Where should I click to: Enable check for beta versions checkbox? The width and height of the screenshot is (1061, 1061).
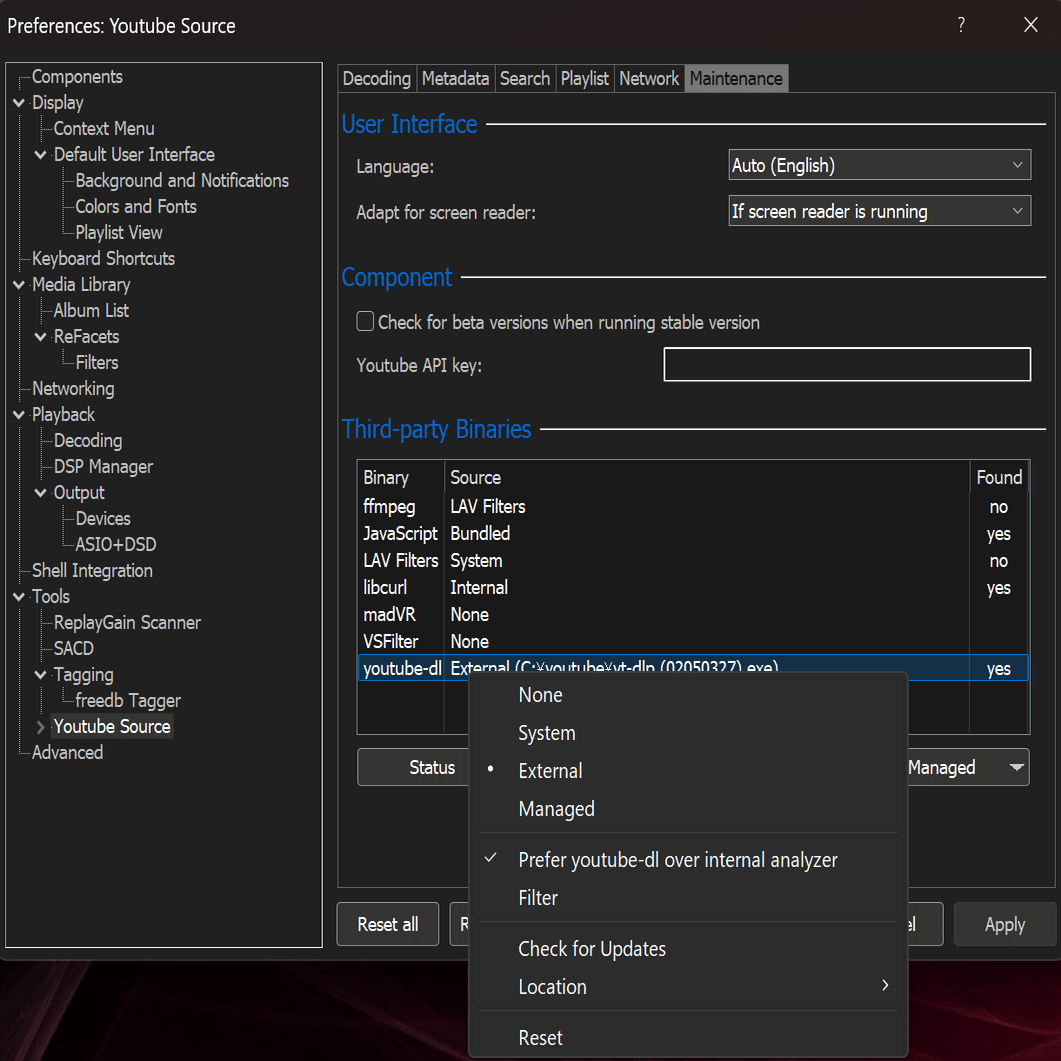pos(365,321)
